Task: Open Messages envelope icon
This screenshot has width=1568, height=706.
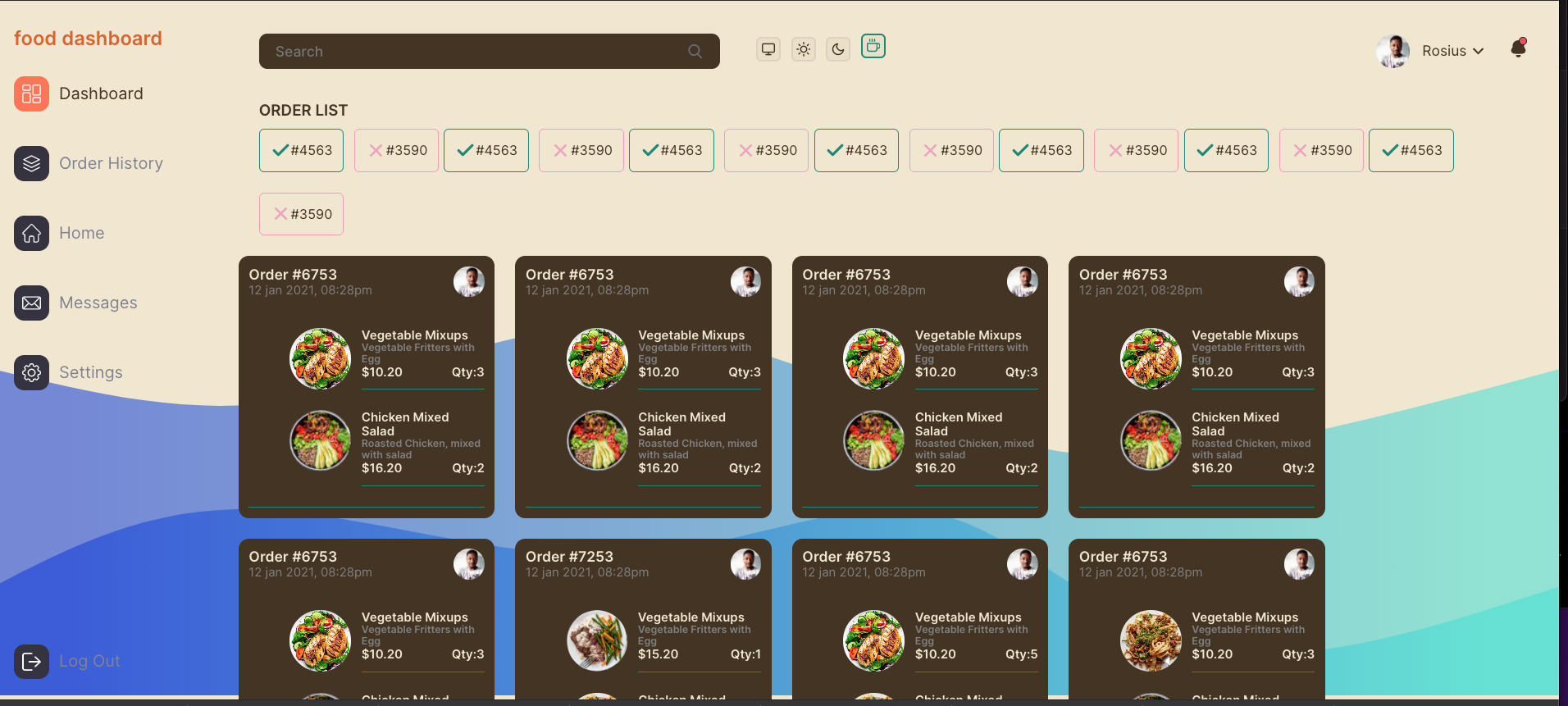Action: coord(31,303)
